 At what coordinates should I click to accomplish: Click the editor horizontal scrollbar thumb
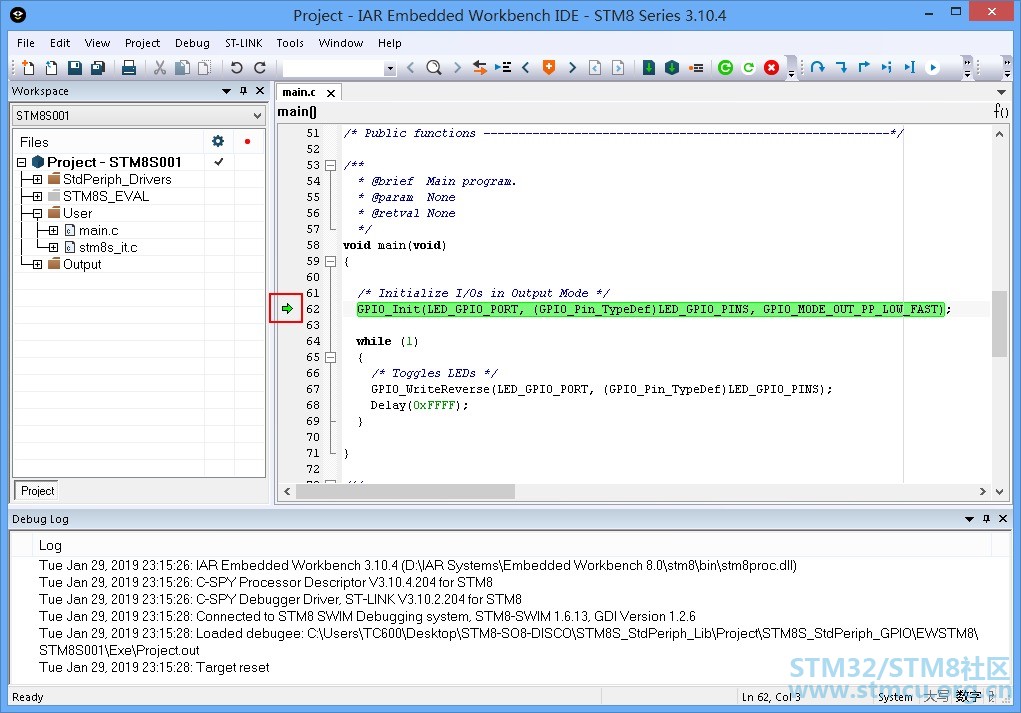point(405,492)
